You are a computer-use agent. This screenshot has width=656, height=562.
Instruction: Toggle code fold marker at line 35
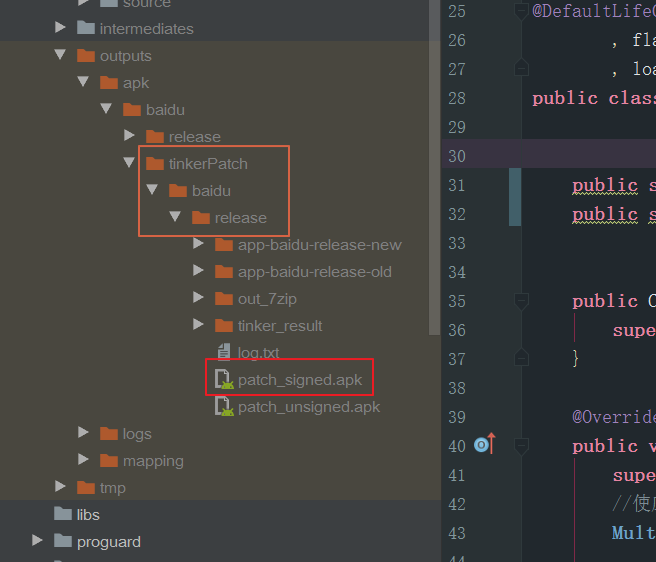(x=520, y=301)
